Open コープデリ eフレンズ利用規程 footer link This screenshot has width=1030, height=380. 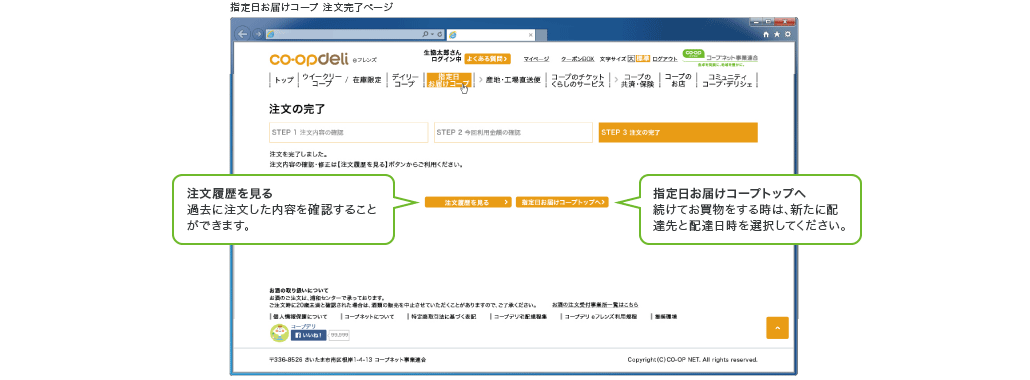(601, 317)
